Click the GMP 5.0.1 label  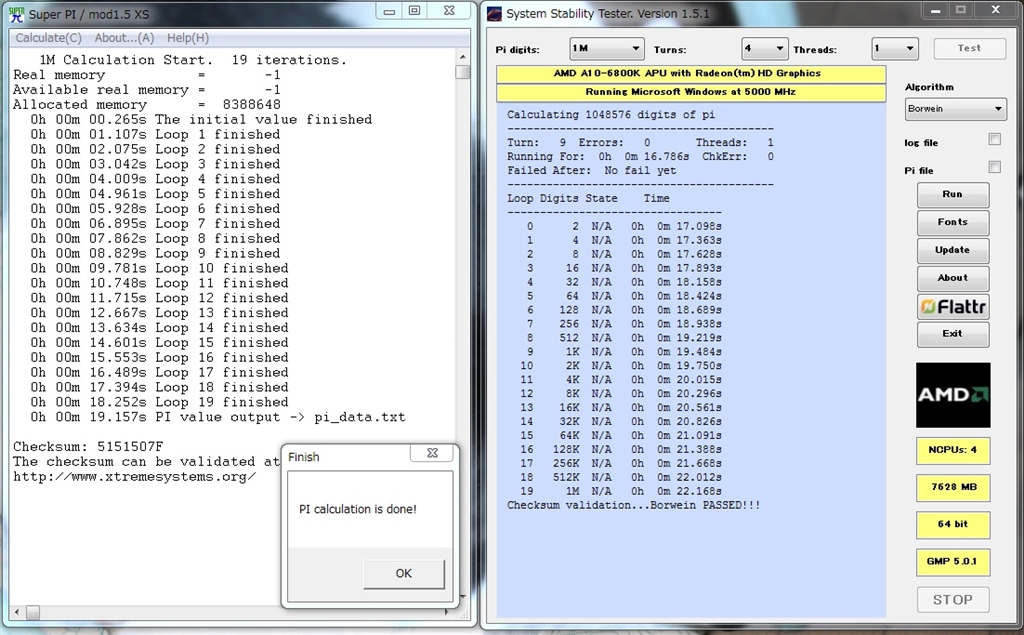pos(953,562)
